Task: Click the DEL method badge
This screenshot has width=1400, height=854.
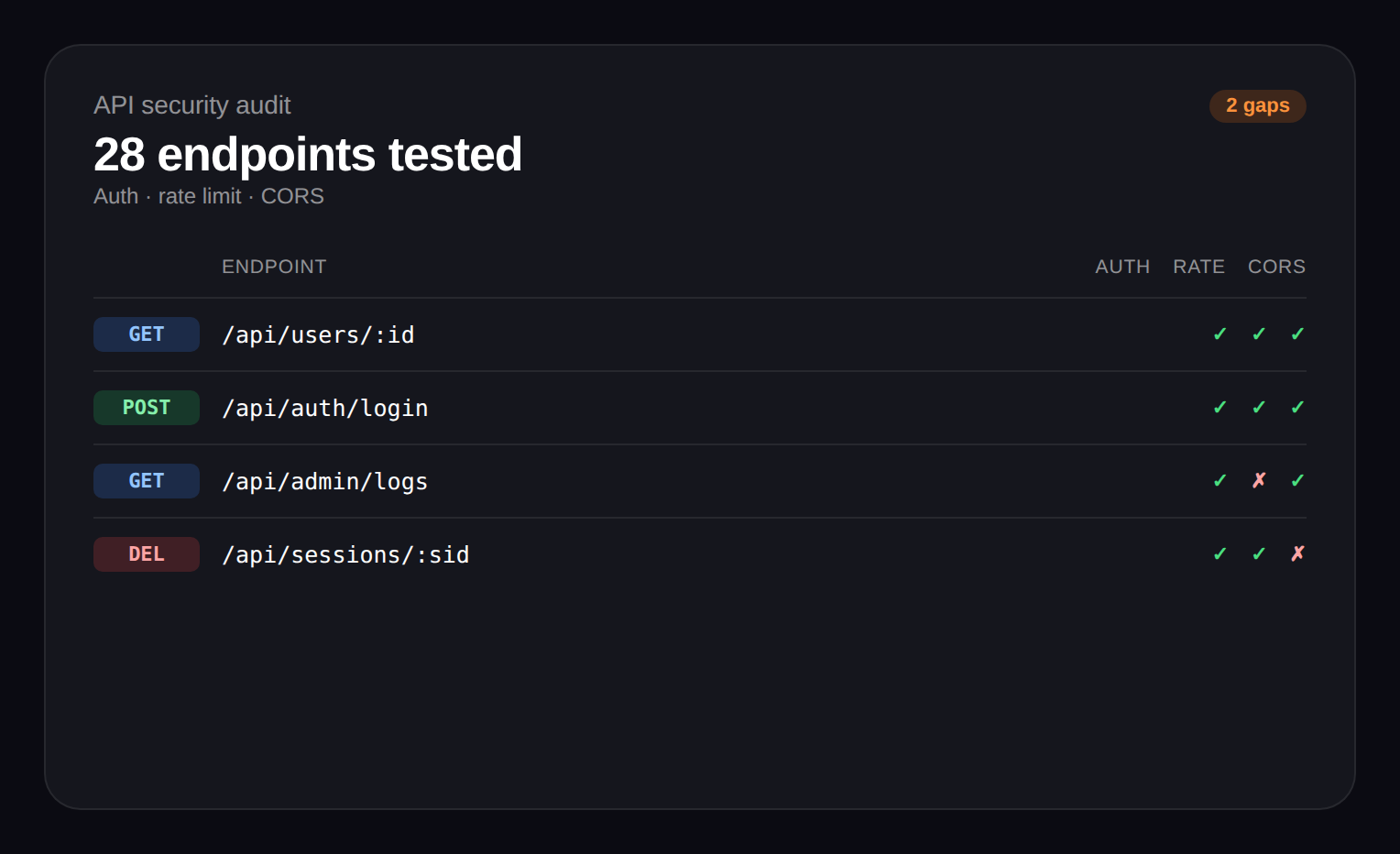Action: coord(147,554)
